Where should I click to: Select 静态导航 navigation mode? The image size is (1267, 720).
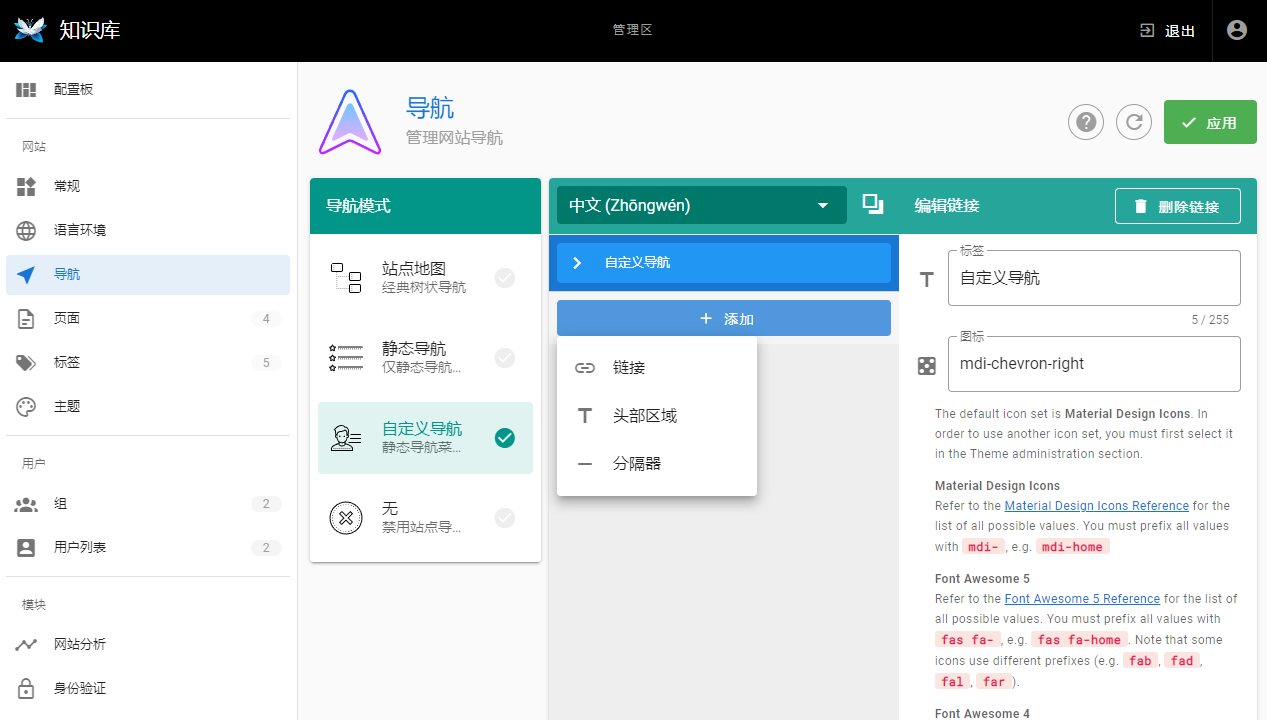click(425, 358)
